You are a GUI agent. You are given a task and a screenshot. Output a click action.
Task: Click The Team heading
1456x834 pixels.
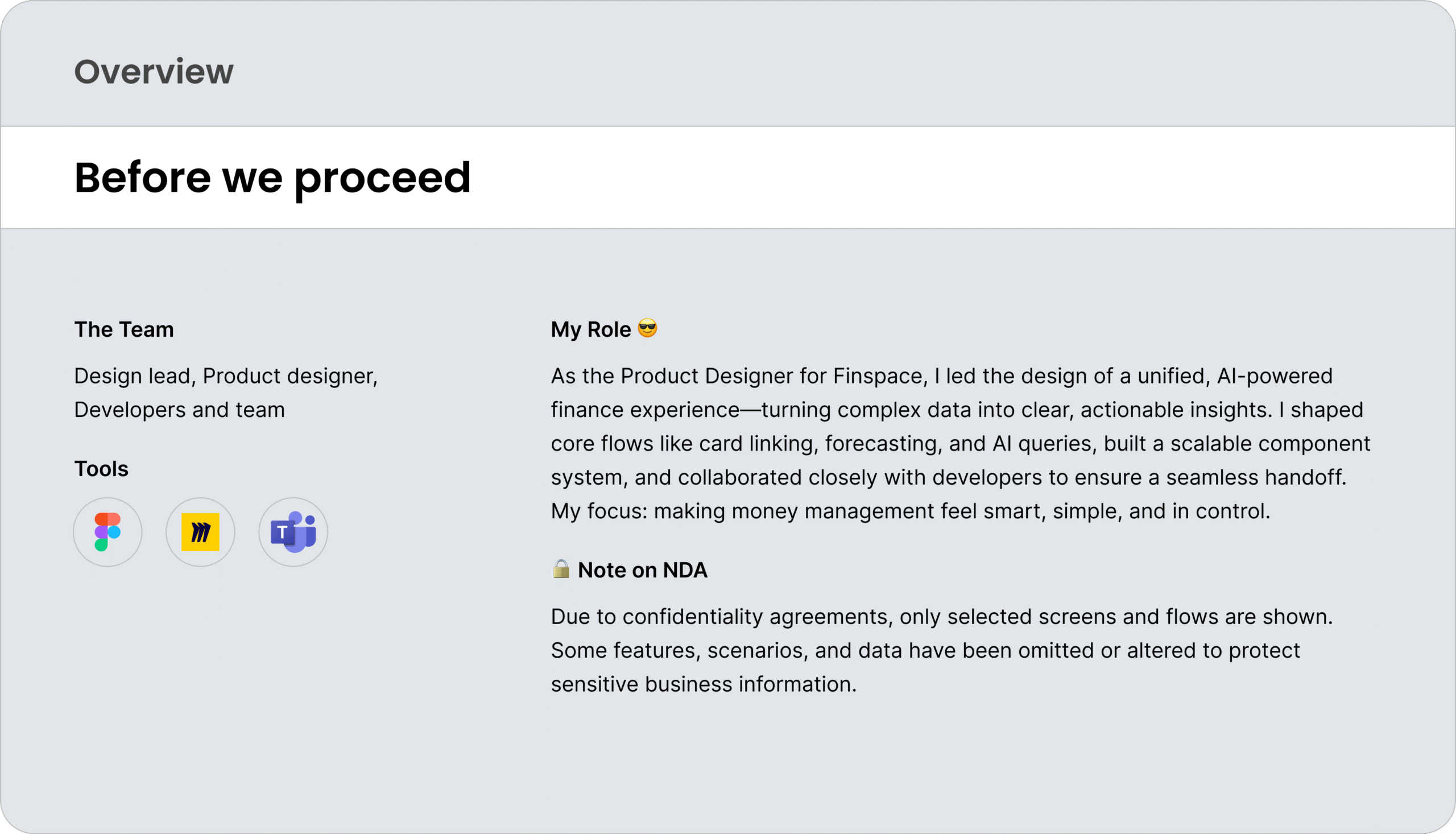tap(124, 330)
